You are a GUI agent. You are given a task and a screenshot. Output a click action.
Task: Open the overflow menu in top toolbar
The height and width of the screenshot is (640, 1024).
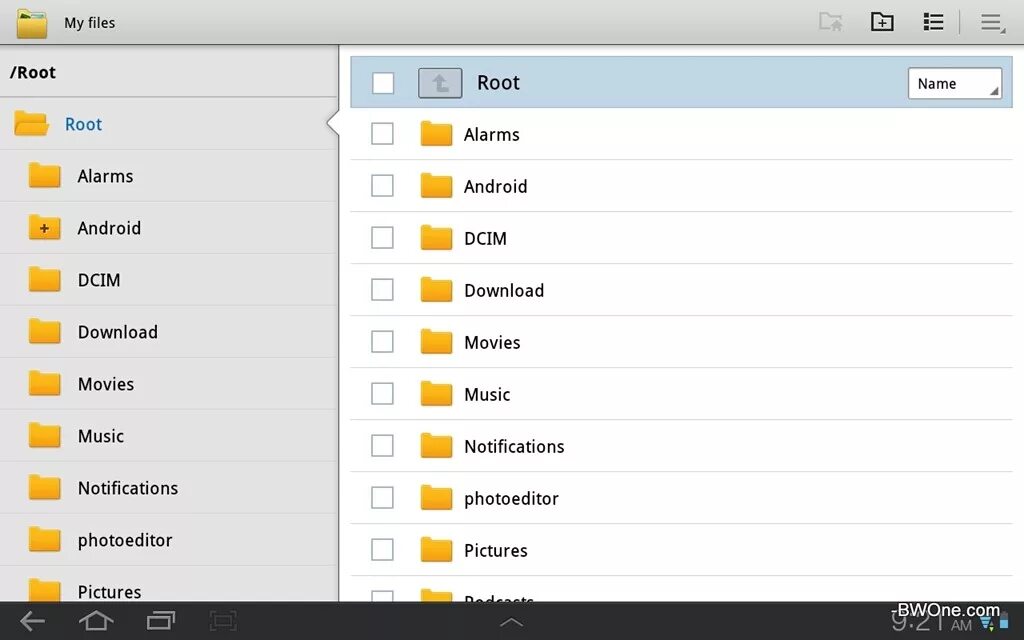[x=992, y=22]
